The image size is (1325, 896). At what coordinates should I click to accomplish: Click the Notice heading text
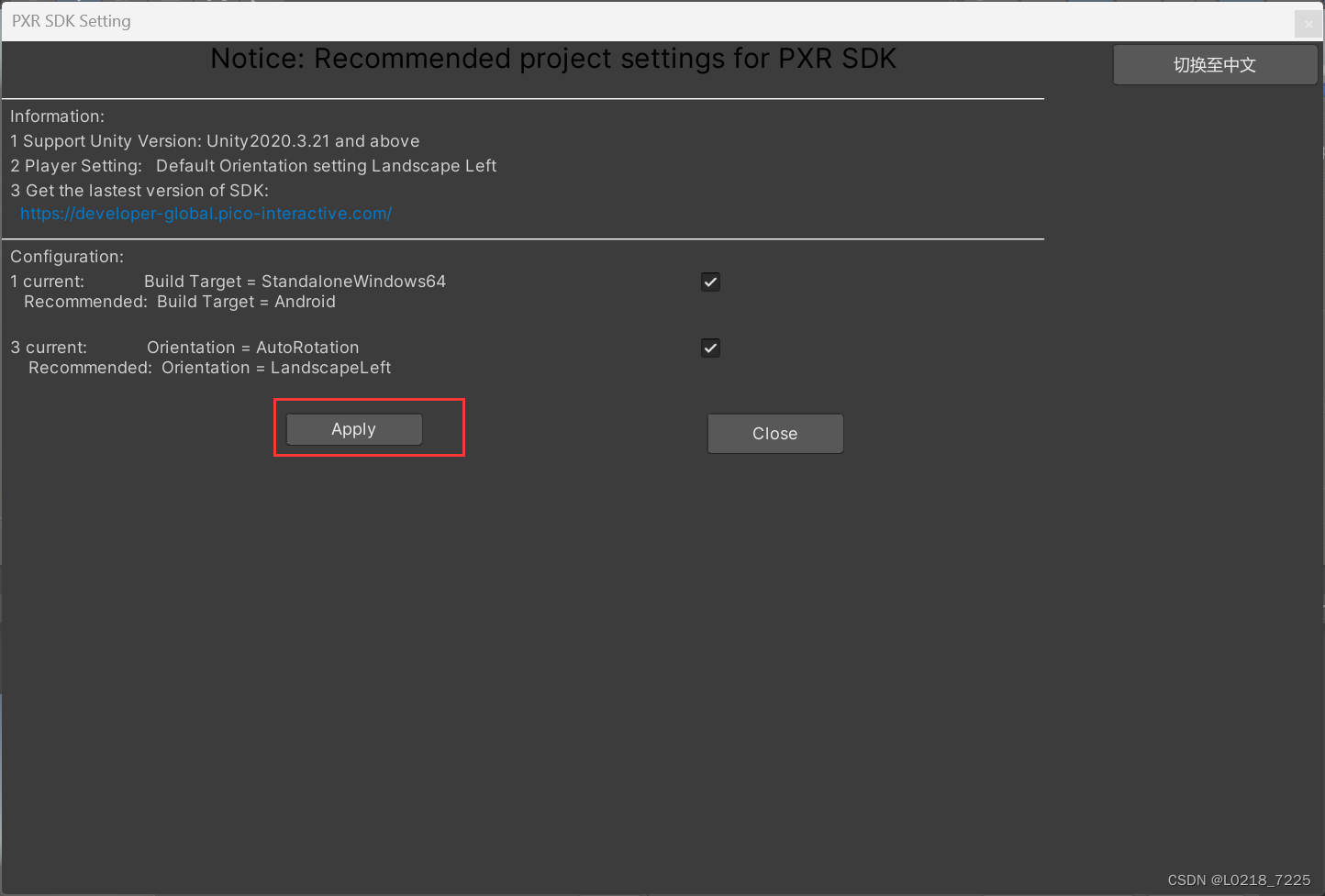point(553,58)
